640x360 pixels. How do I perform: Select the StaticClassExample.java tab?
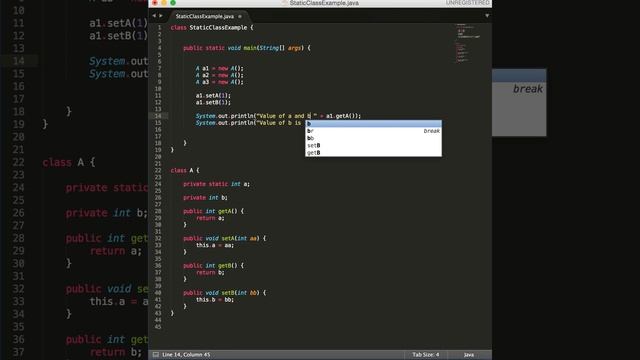tap(204, 16)
